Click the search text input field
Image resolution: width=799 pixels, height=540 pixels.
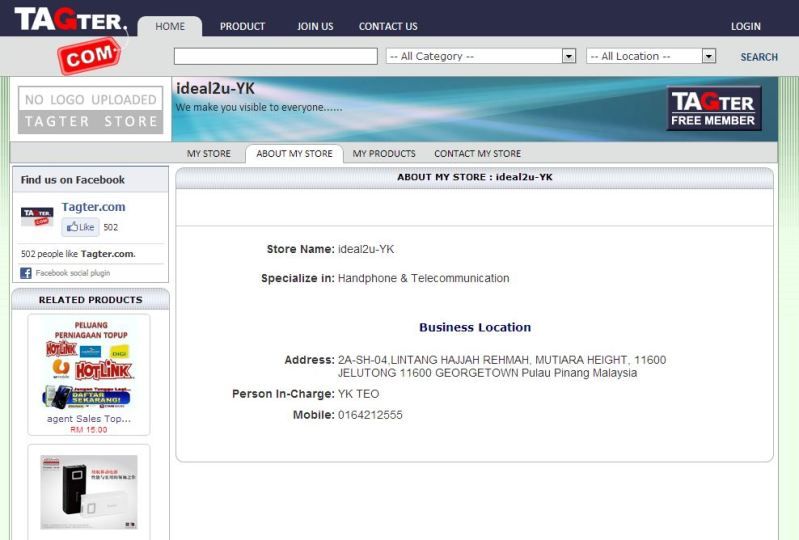tap(275, 57)
